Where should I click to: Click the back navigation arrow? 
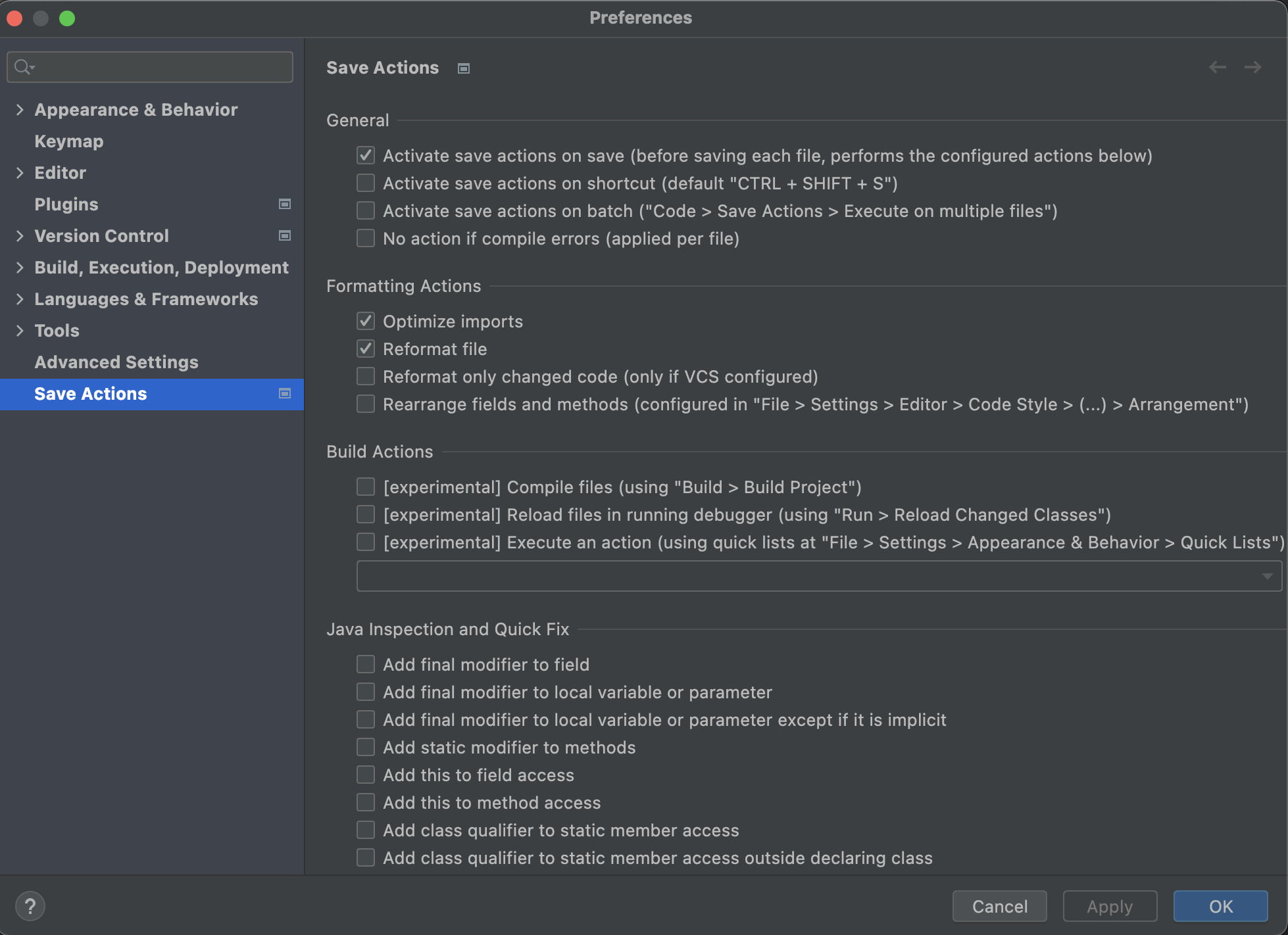pyautogui.click(x=1217, y=67)
